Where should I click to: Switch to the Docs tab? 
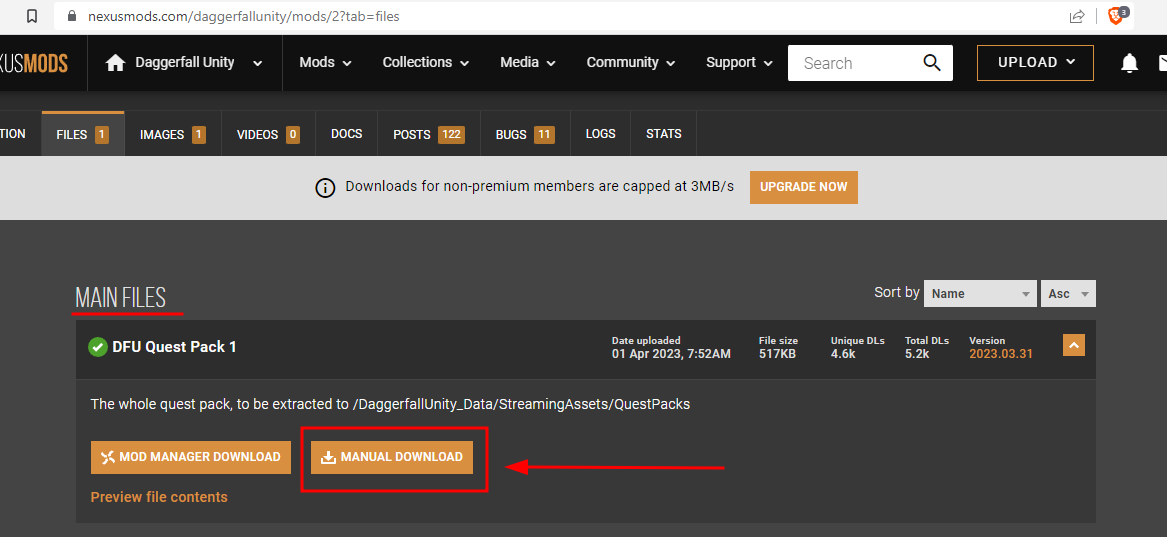(347, 134)
